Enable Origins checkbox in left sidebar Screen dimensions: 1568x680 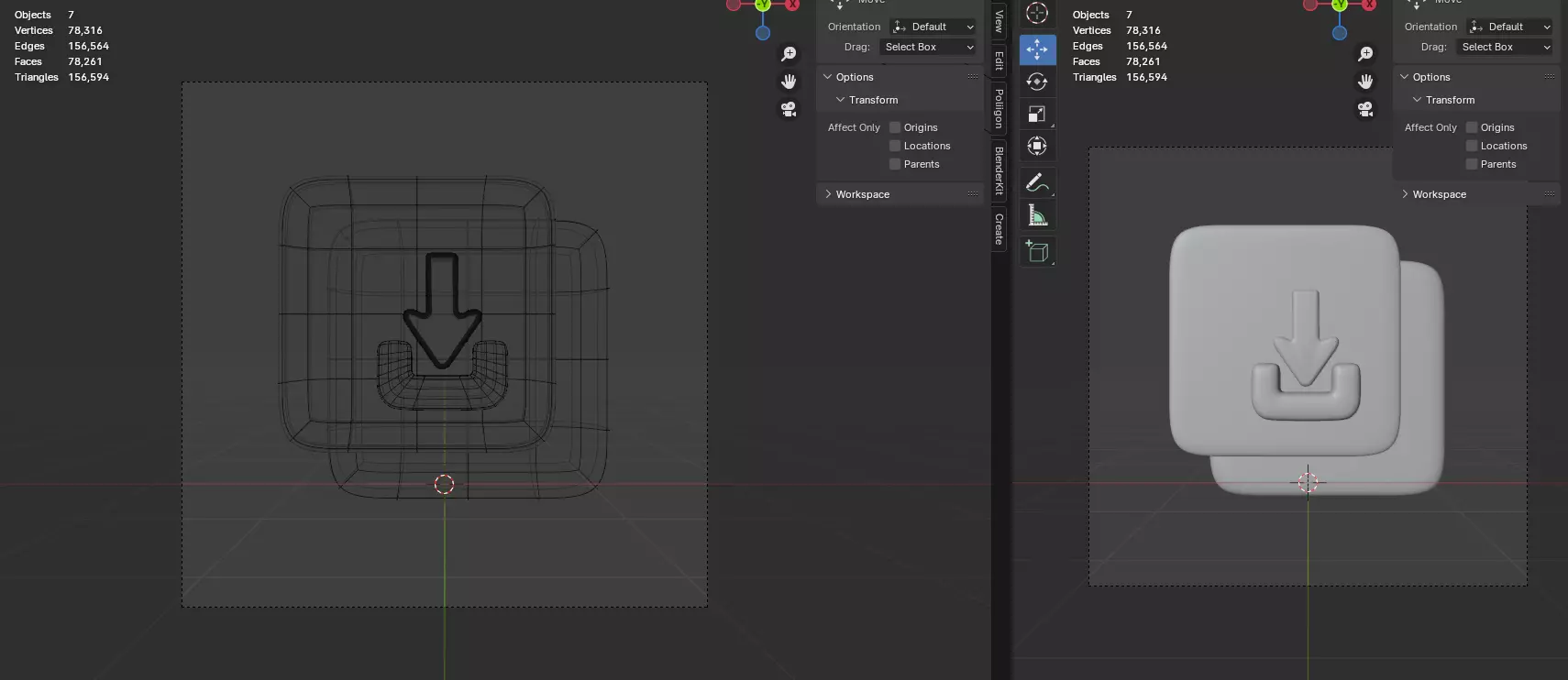click(895, 127)
